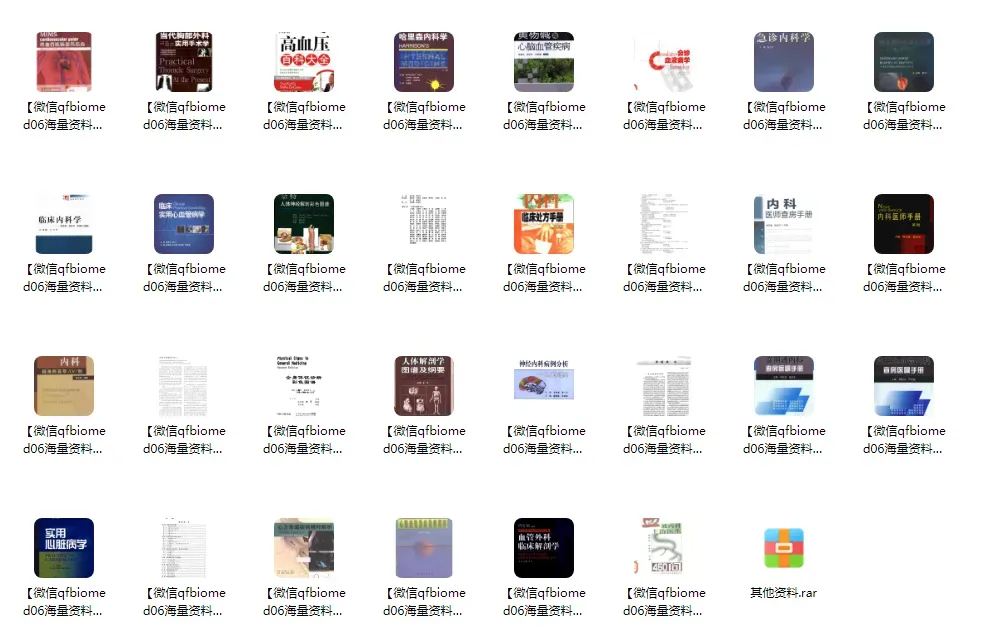This screenshot has width=1008, height=642.
Task: Open the dark green cover with red heart
Action: click(904, 62)
